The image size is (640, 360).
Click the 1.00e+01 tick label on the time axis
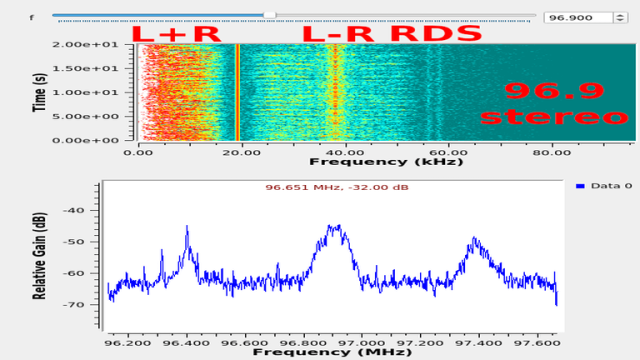pyautogui.click(x=85, y=92)
